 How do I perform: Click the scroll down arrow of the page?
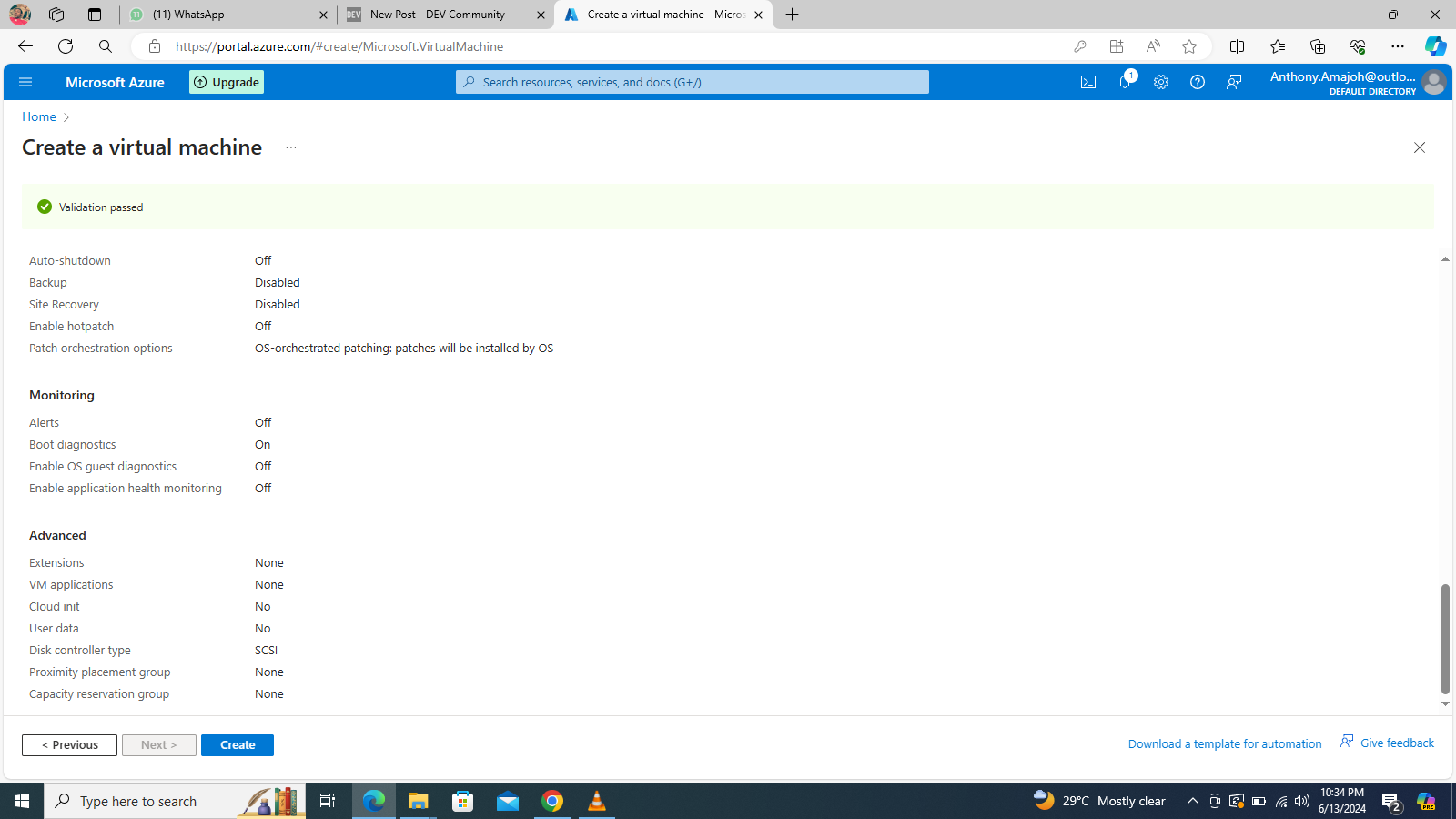[x=1445, y=703]
